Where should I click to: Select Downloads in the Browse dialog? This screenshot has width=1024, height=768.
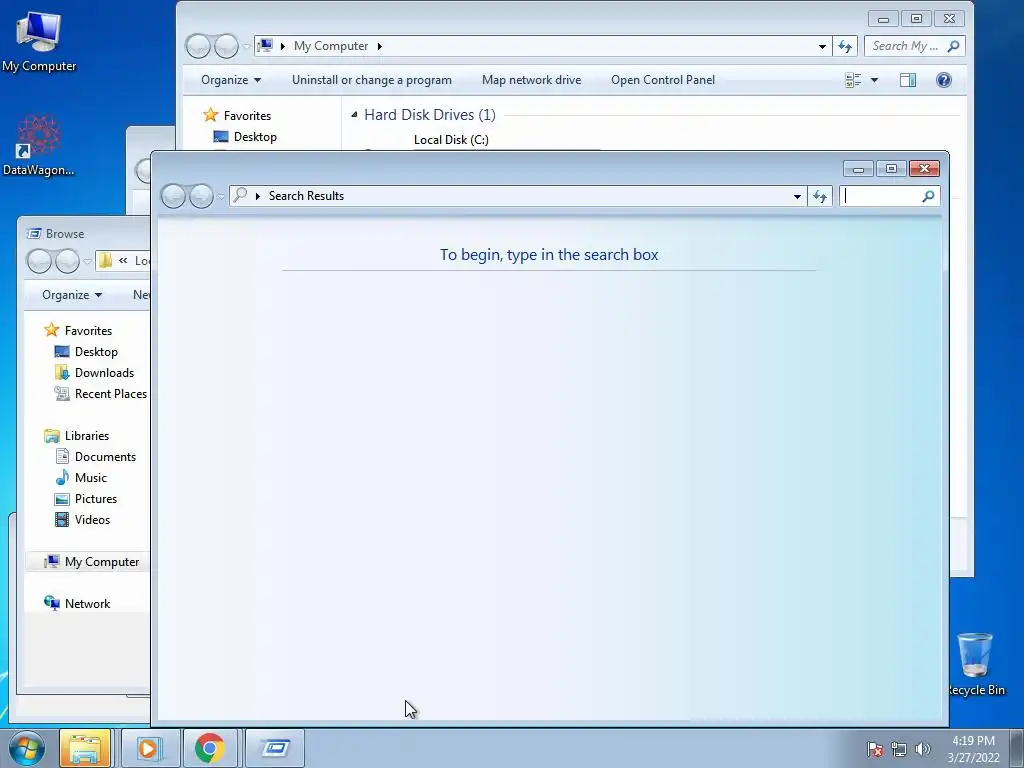[x=94, y=373]
